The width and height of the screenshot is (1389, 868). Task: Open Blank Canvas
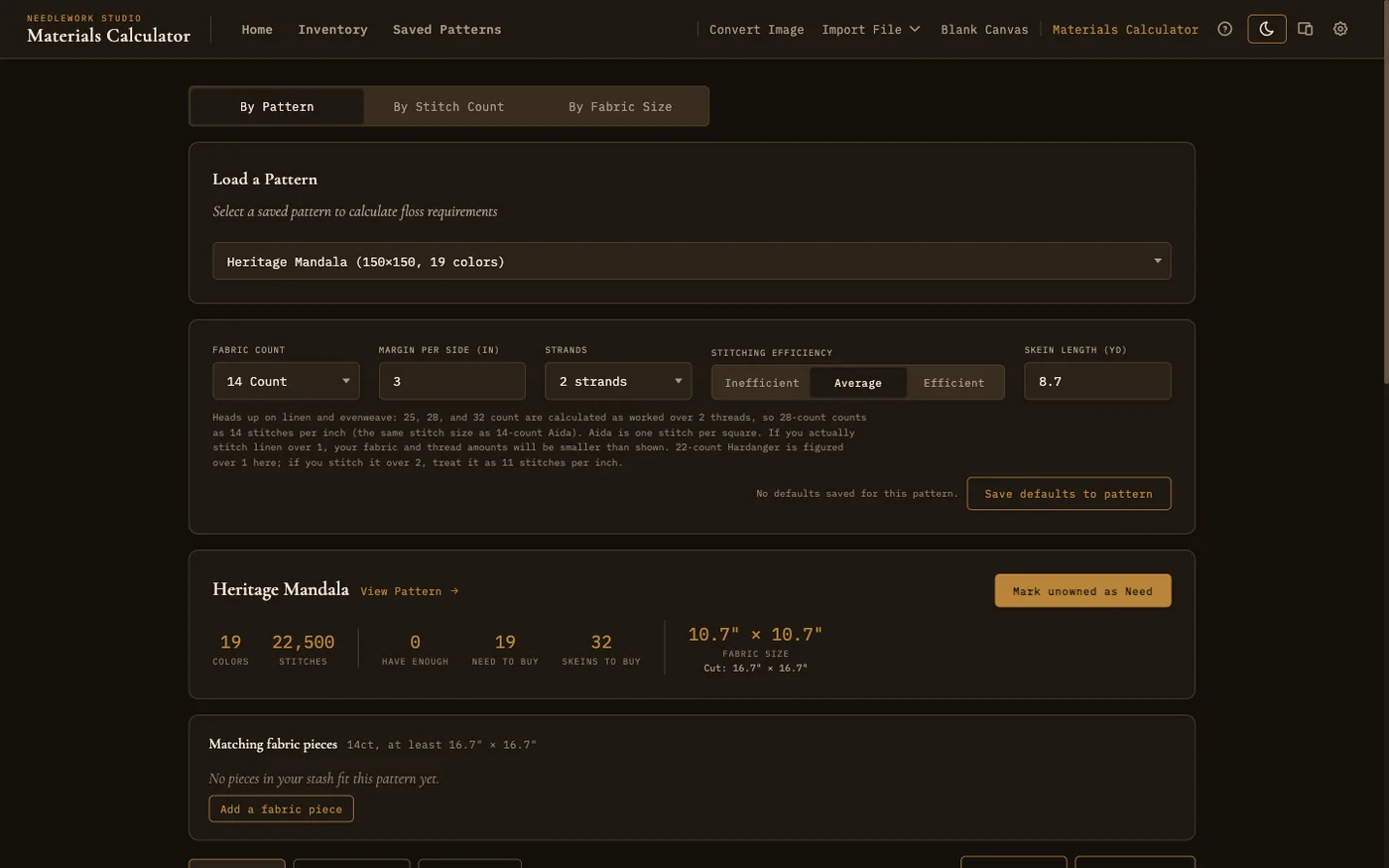[x=984, y=30]
